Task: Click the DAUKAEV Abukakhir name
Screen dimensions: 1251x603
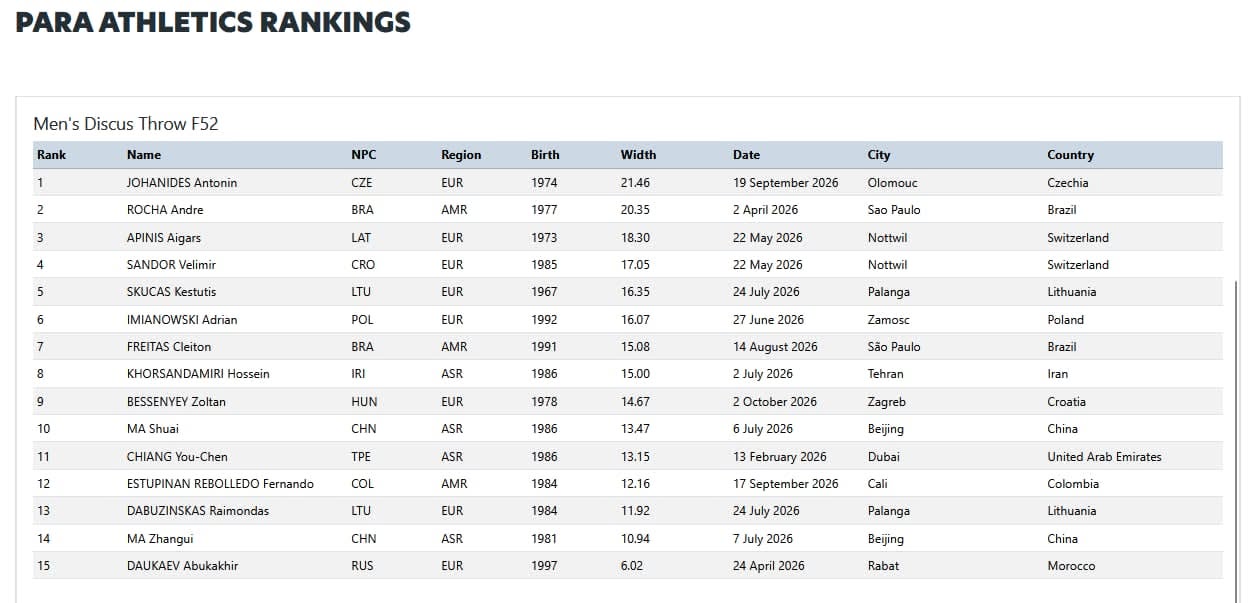Action: [x=182, y=566]
